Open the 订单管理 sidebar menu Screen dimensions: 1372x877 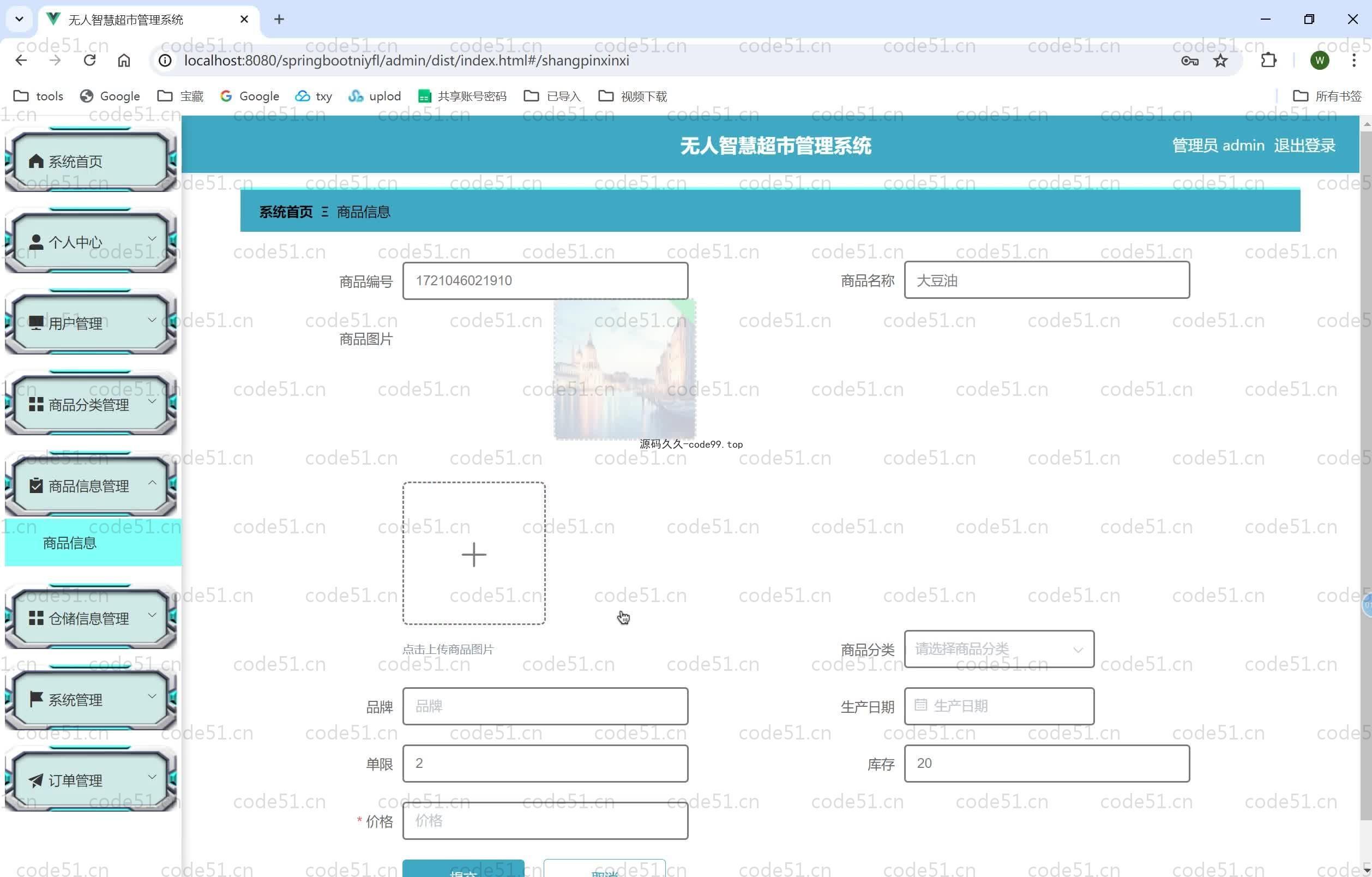[x=91, y=780]
